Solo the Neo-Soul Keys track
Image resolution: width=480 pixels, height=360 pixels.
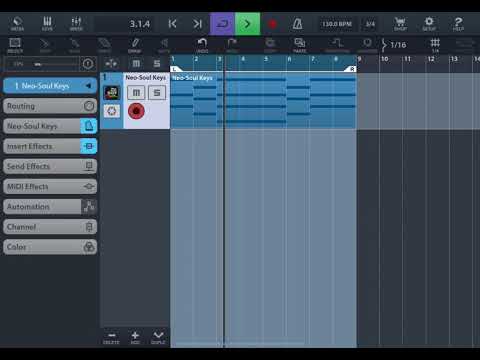point(157,92)
